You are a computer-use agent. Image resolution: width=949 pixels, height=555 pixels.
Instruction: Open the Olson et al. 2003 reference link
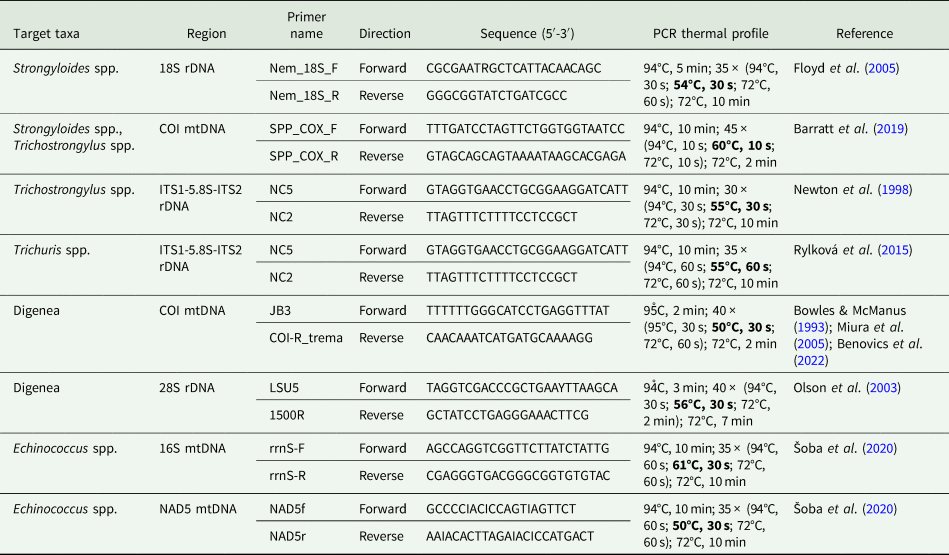tap(883, 388)
